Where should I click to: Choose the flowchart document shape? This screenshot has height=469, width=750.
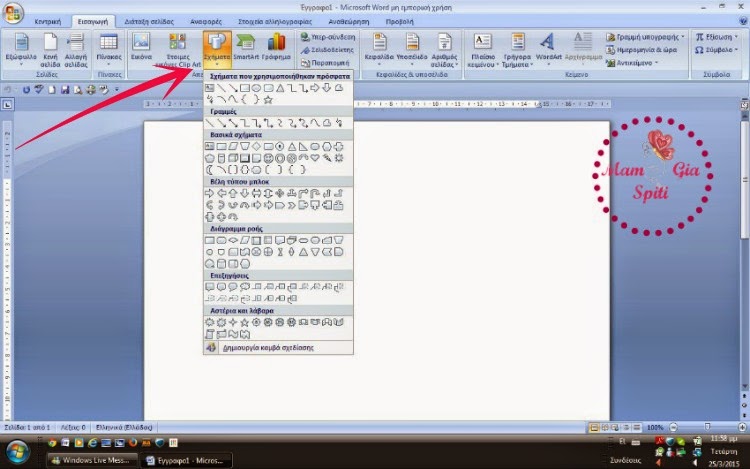pyautogui.click(x=280, y=240)
